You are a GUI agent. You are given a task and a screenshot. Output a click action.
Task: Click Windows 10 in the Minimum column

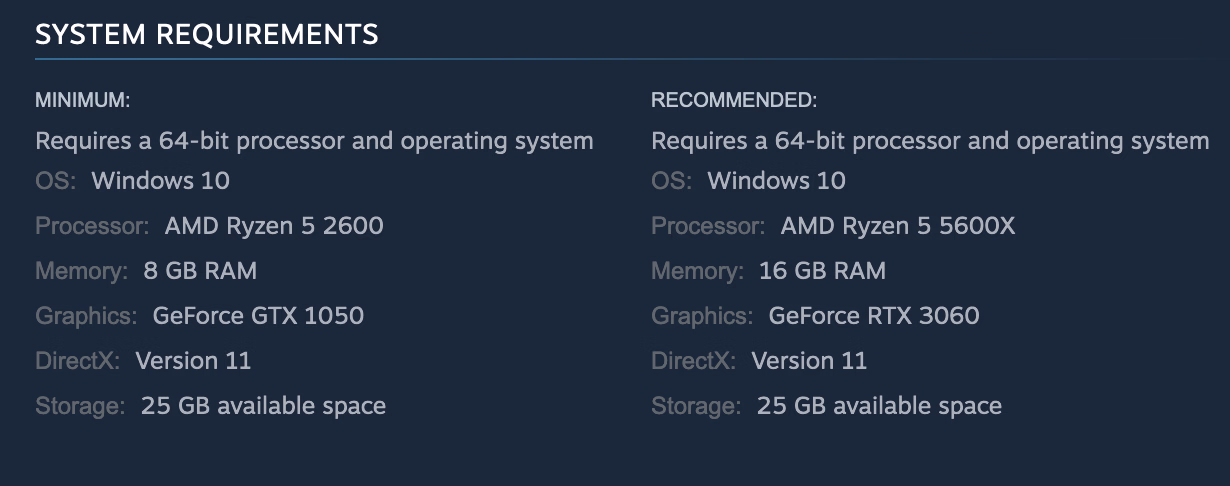pos(160,181)
